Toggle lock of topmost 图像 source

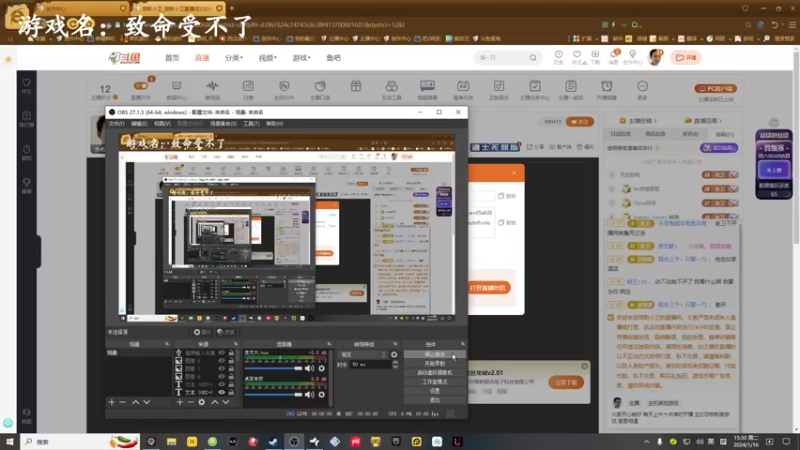tap(231, 361)
